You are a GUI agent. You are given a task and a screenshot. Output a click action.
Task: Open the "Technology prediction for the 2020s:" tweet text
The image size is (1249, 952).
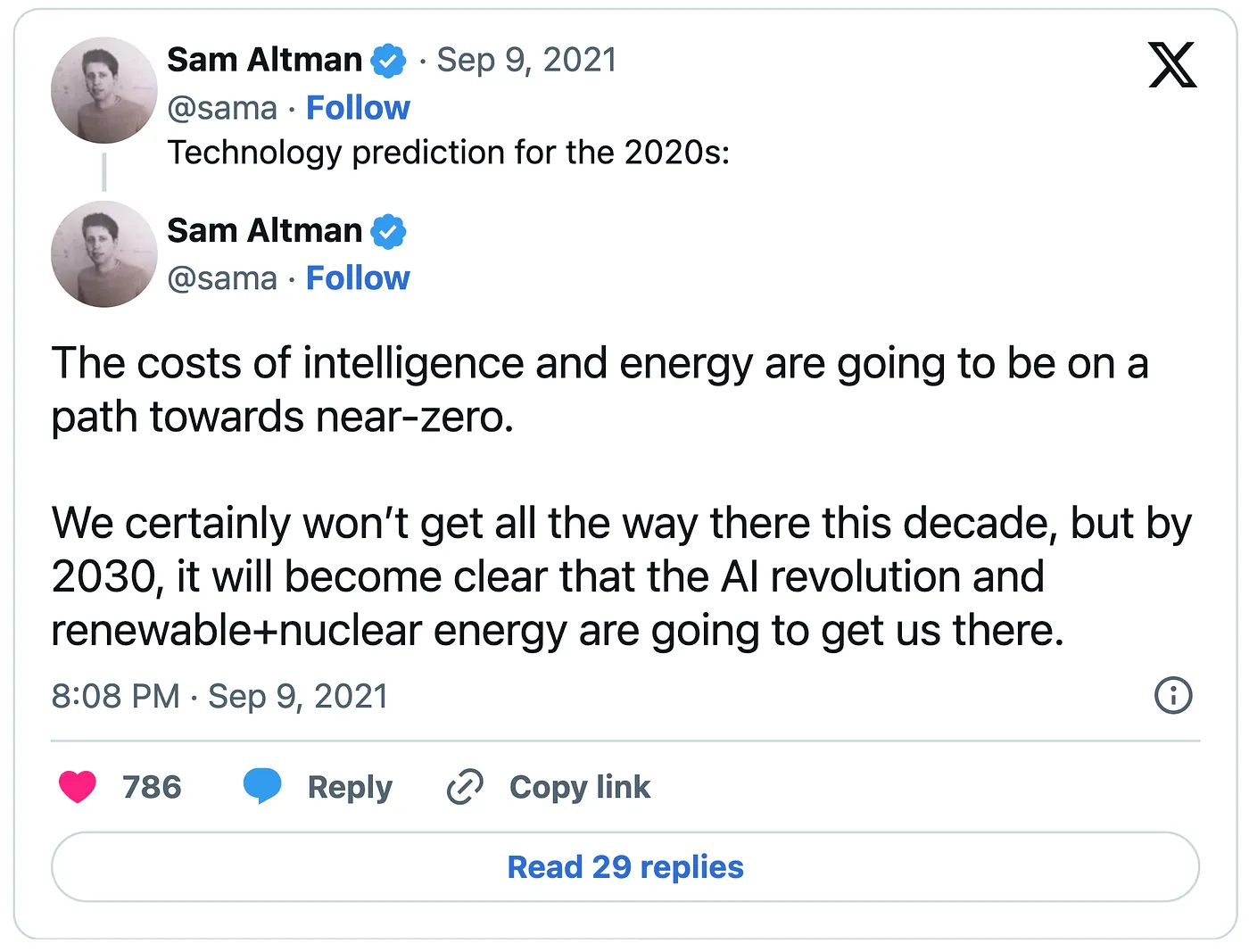point(448,153)
